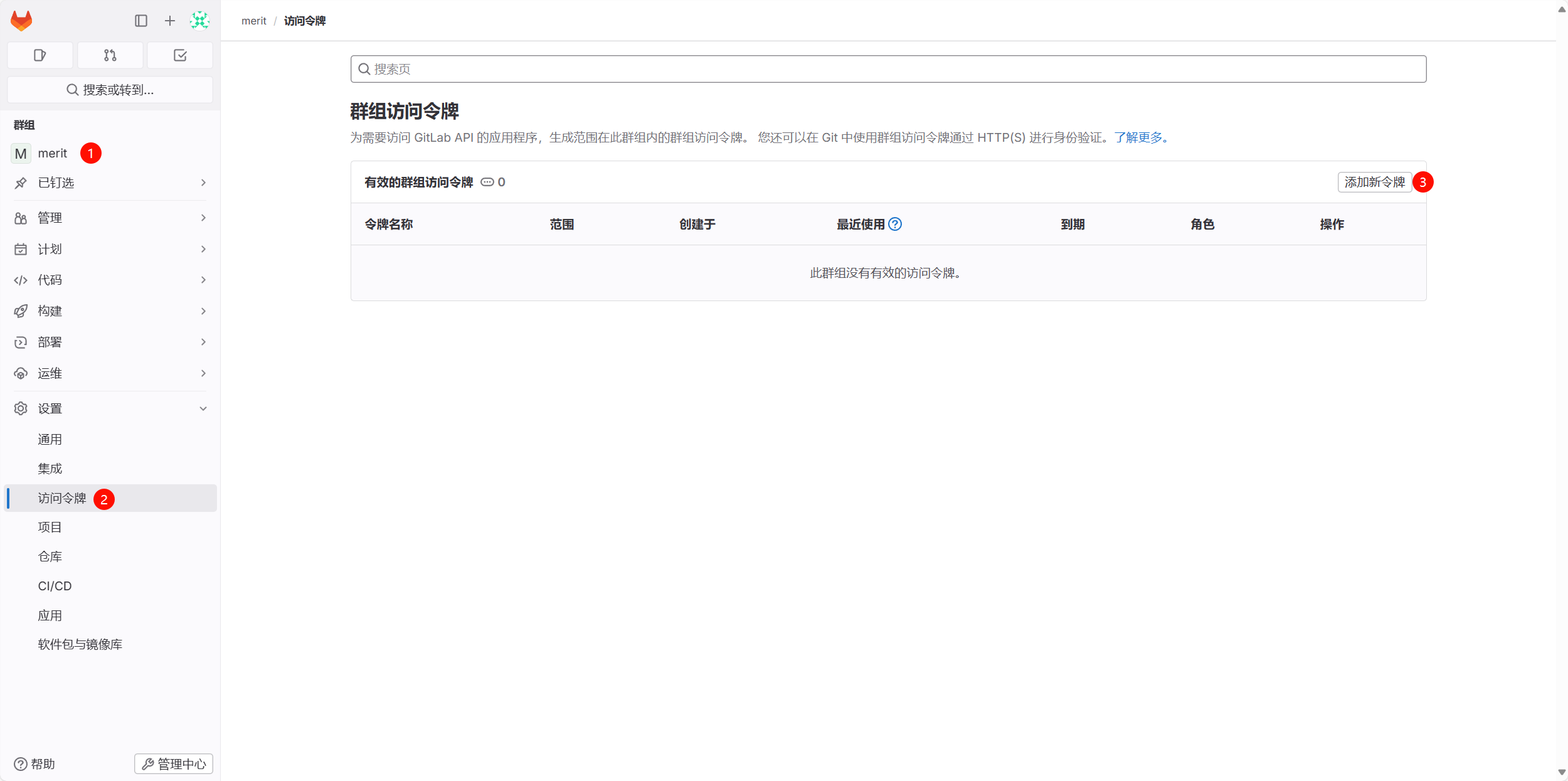
Task: Click the last used help icon
Action: [x=895, y=224]
